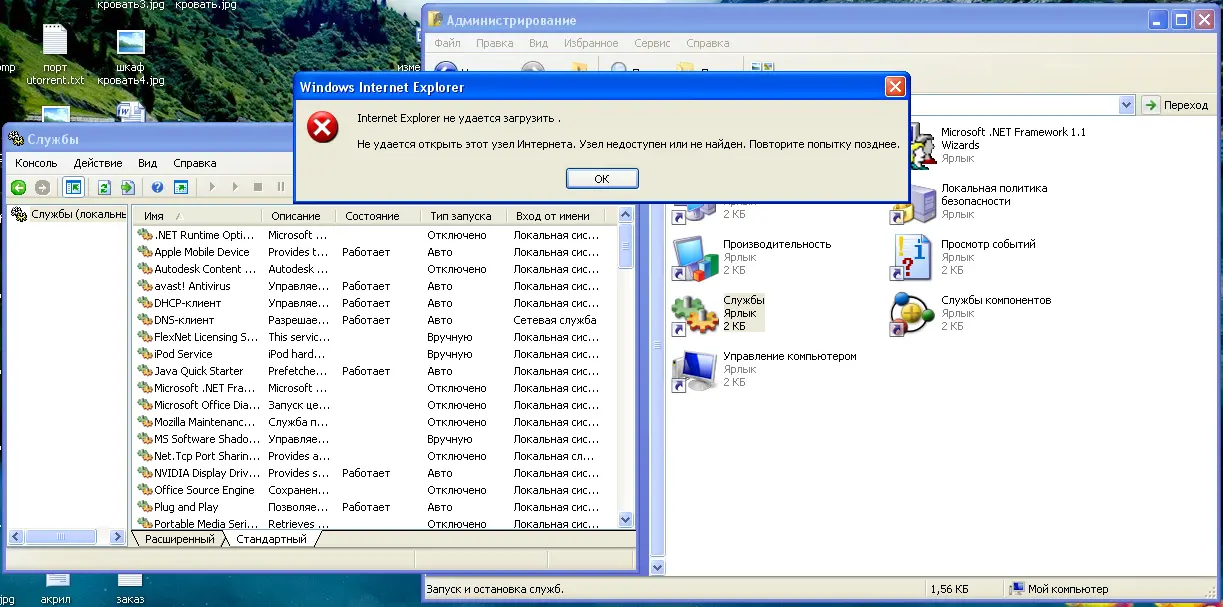Select the Производительность shortcut icon
1223x607 pixels.
tap(695, 258)
